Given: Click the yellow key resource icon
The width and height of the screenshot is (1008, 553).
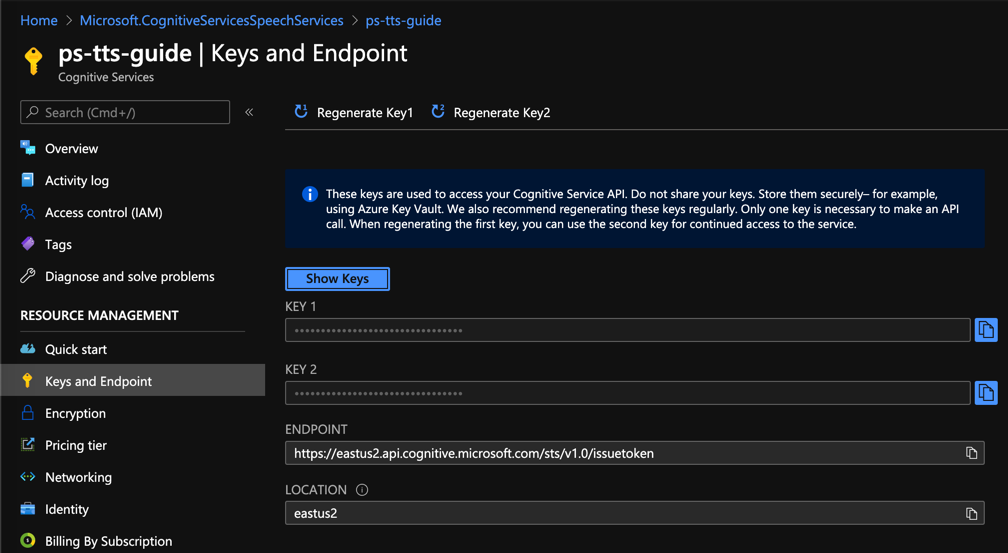Looking at the screenshot, I should tap(33, 62).
